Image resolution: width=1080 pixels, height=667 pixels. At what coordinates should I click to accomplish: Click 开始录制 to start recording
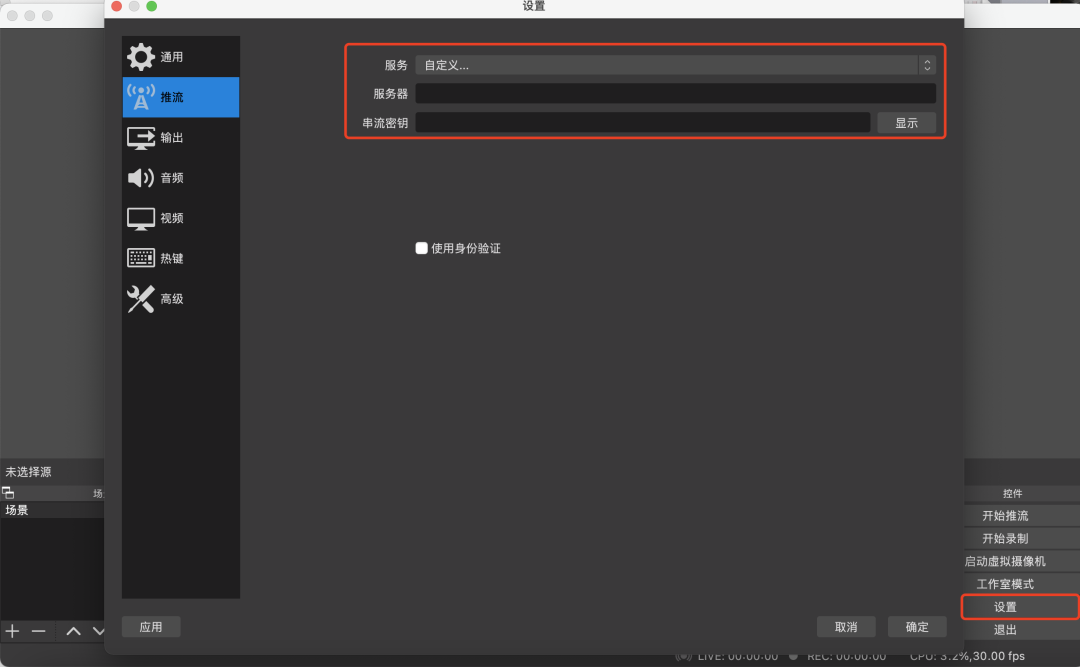coord(1020,538)
